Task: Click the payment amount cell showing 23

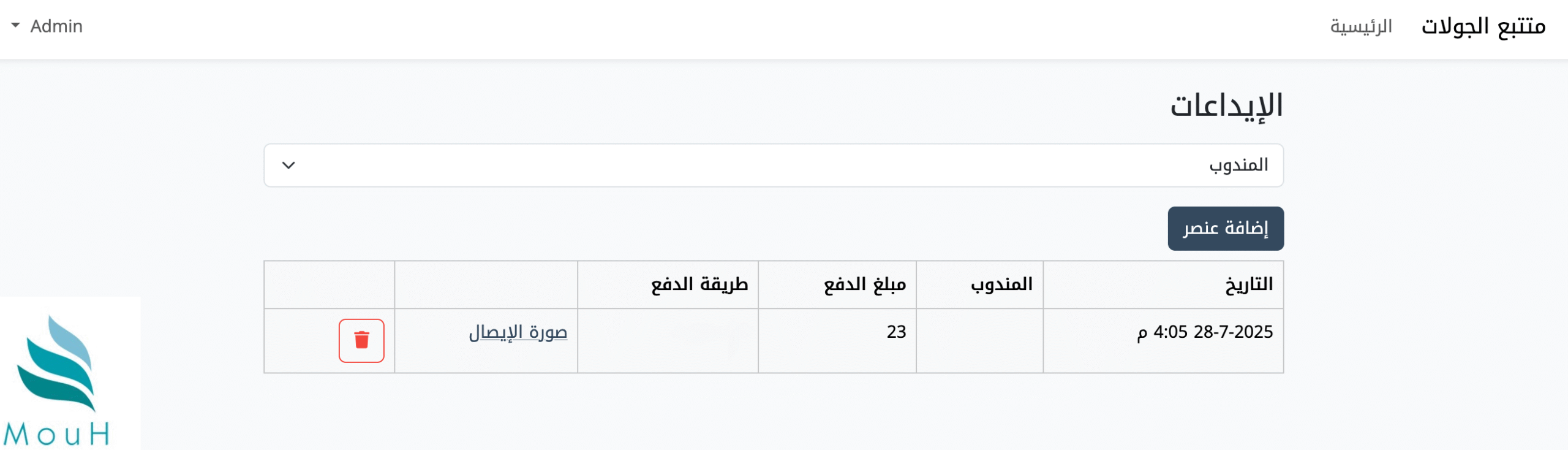Action: pos(896,332)
